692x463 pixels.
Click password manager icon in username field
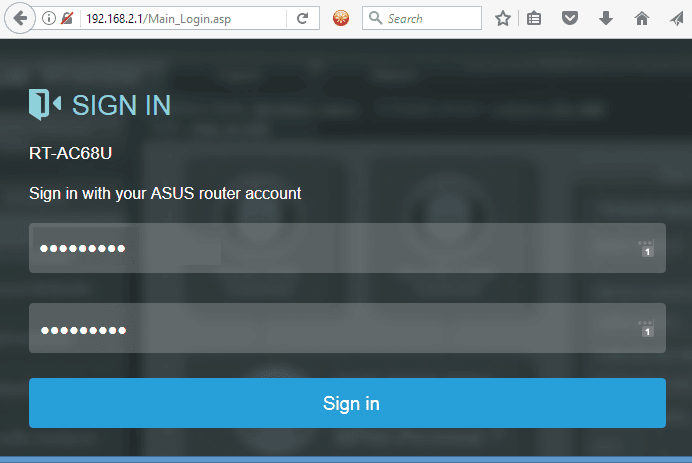(x=647, y=248)
